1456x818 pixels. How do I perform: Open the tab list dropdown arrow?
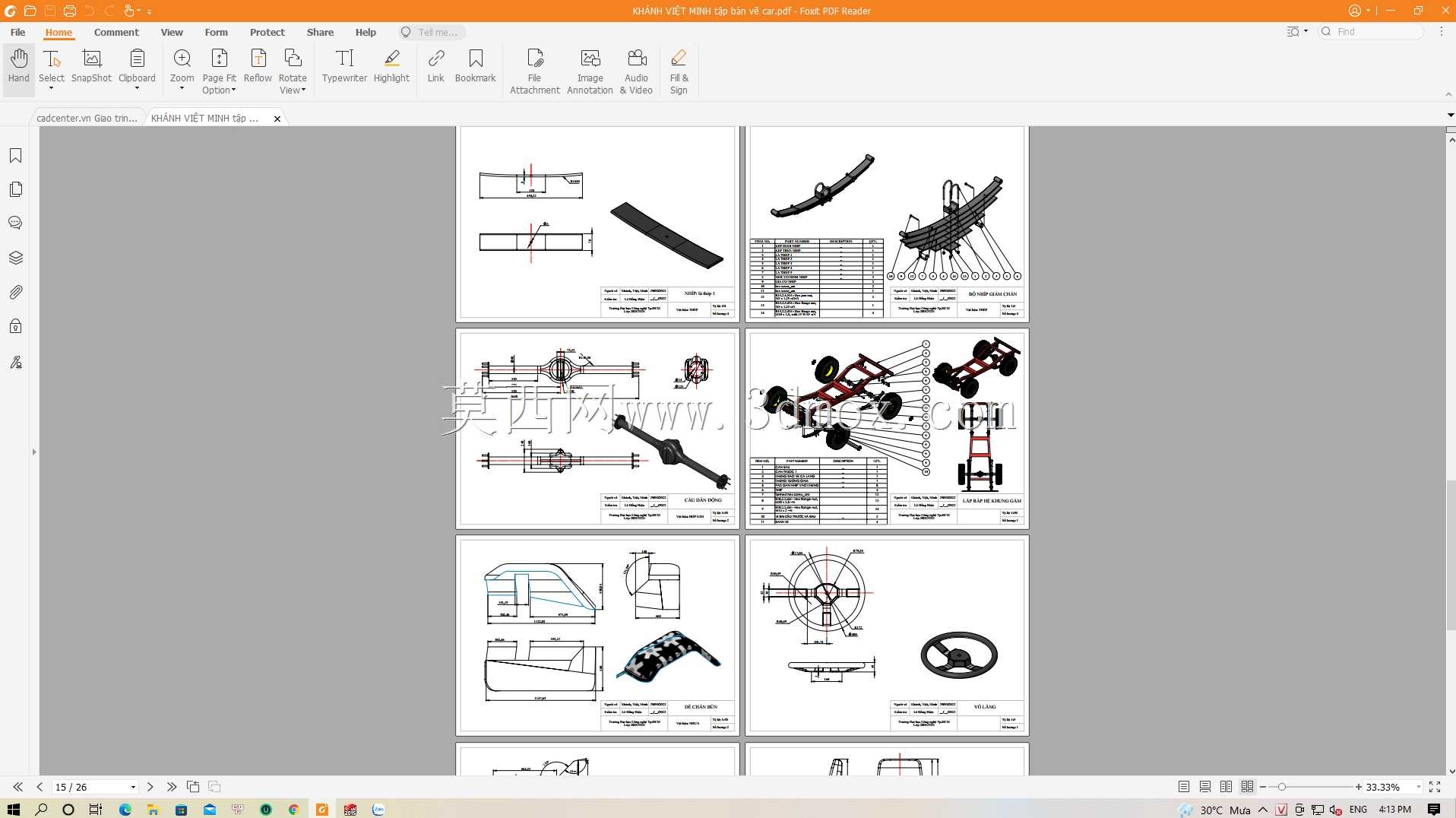point(1450,116)
